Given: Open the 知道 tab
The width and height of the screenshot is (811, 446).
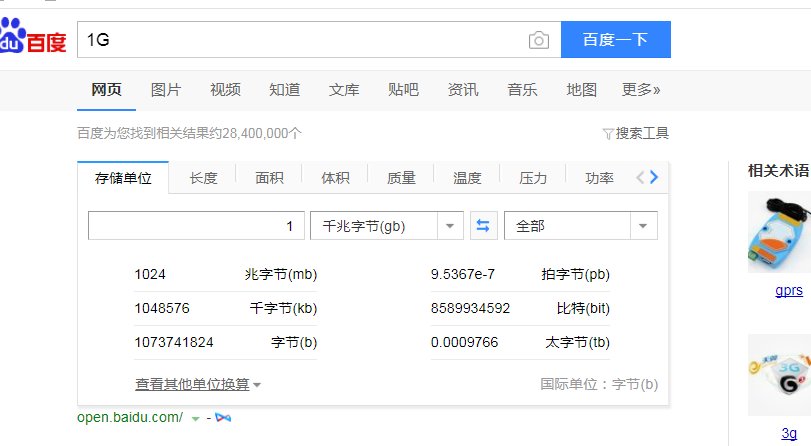Looking at the screenshot, I should point(284,90).
